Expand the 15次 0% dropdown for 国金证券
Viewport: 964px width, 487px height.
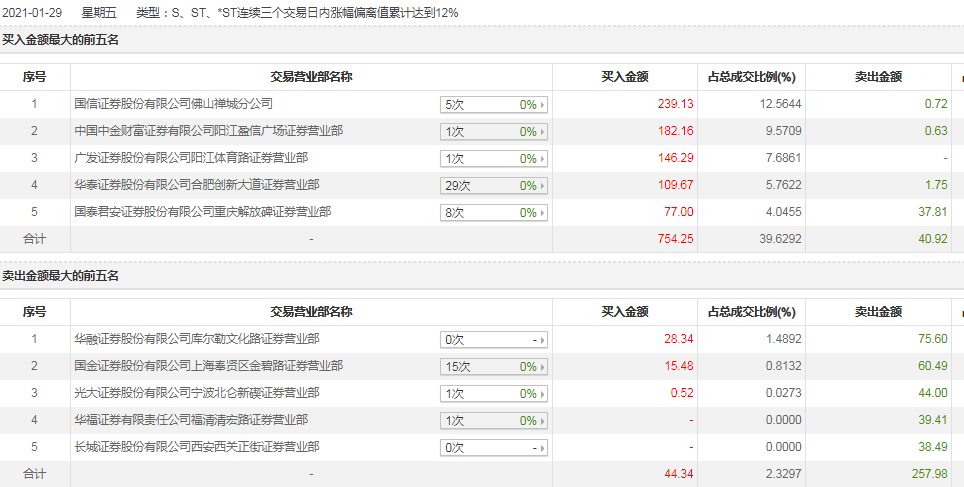[x=494, y=366]
